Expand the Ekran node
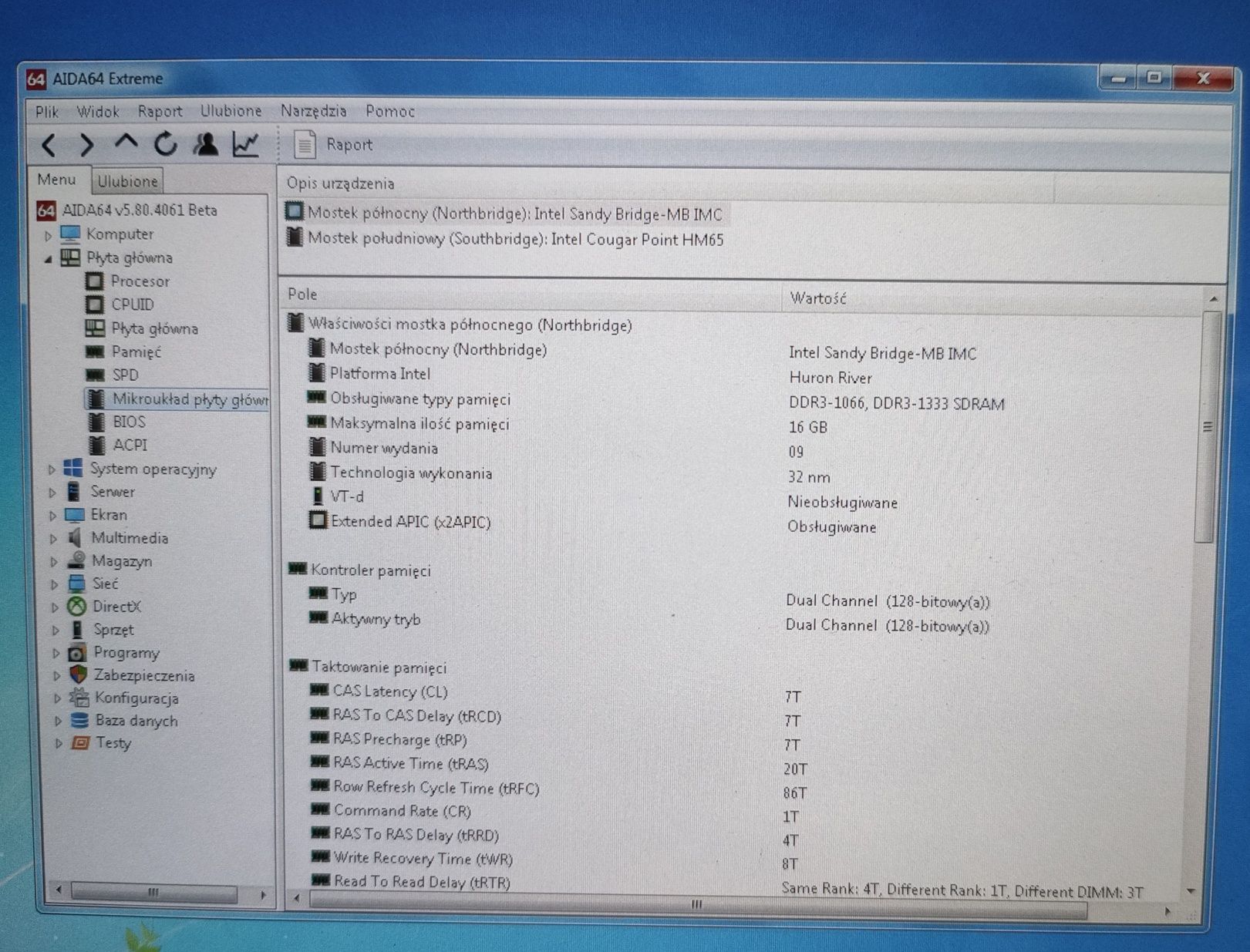 (x=52, y=516)
